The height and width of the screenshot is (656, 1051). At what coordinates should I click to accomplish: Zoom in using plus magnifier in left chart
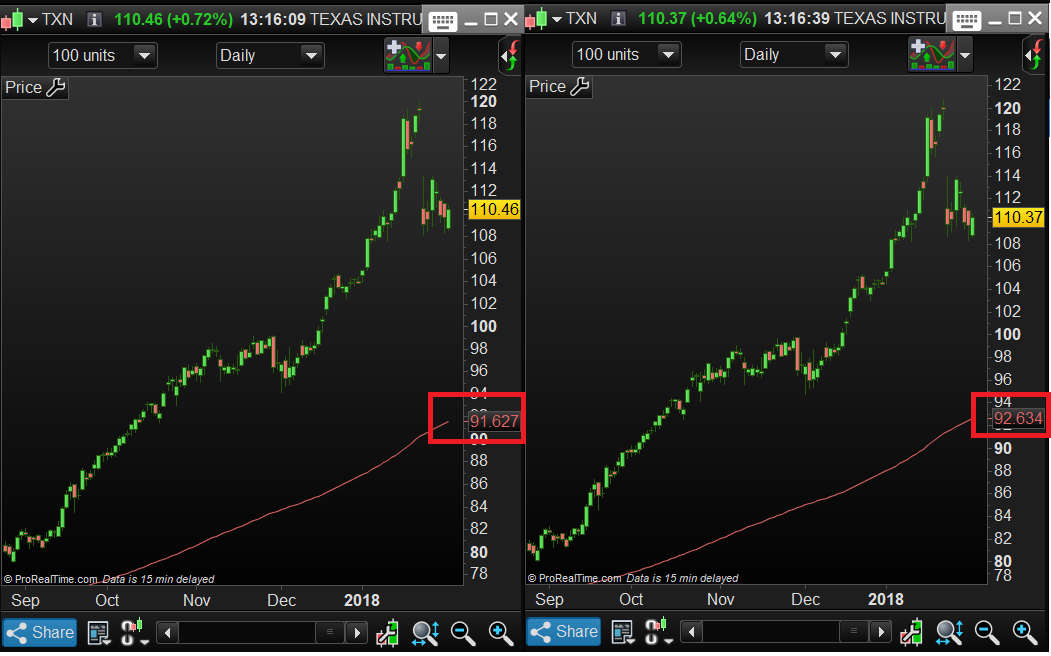[x=501, y=633]
